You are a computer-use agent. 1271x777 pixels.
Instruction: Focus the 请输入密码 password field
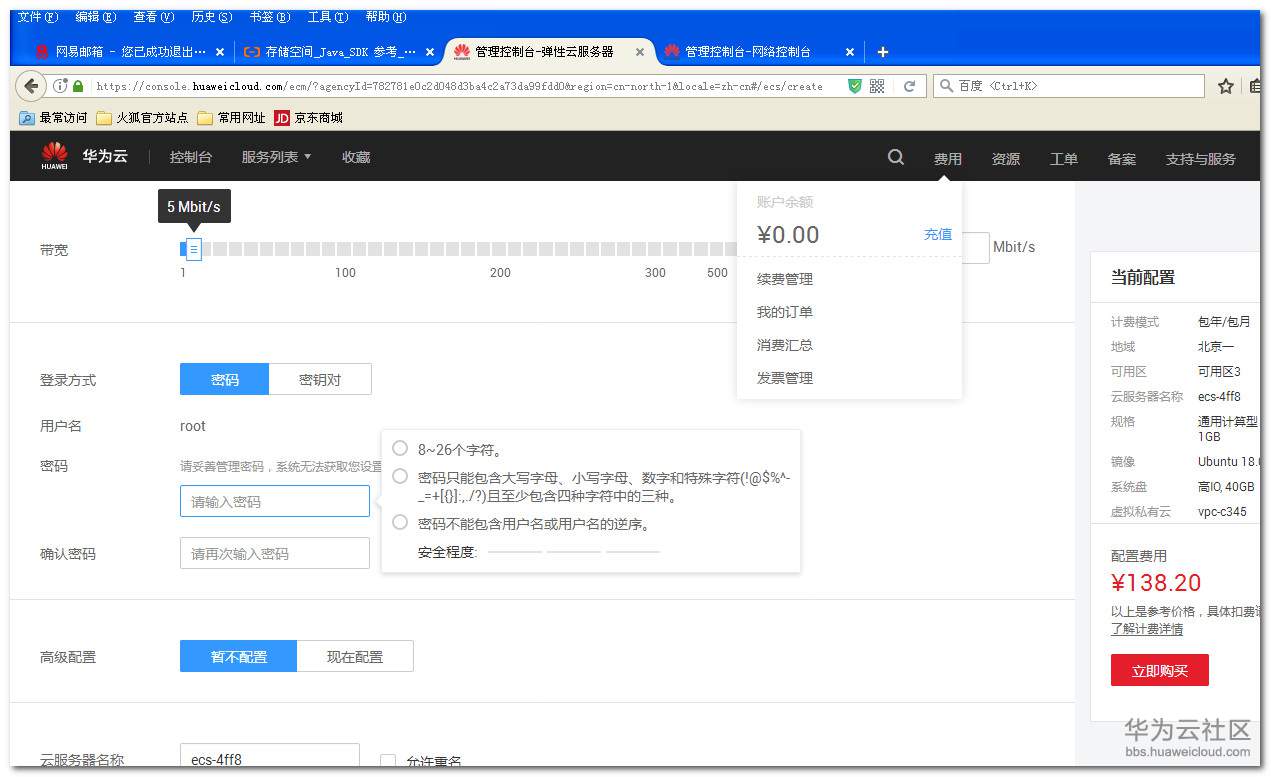click(x=275, y=501)
